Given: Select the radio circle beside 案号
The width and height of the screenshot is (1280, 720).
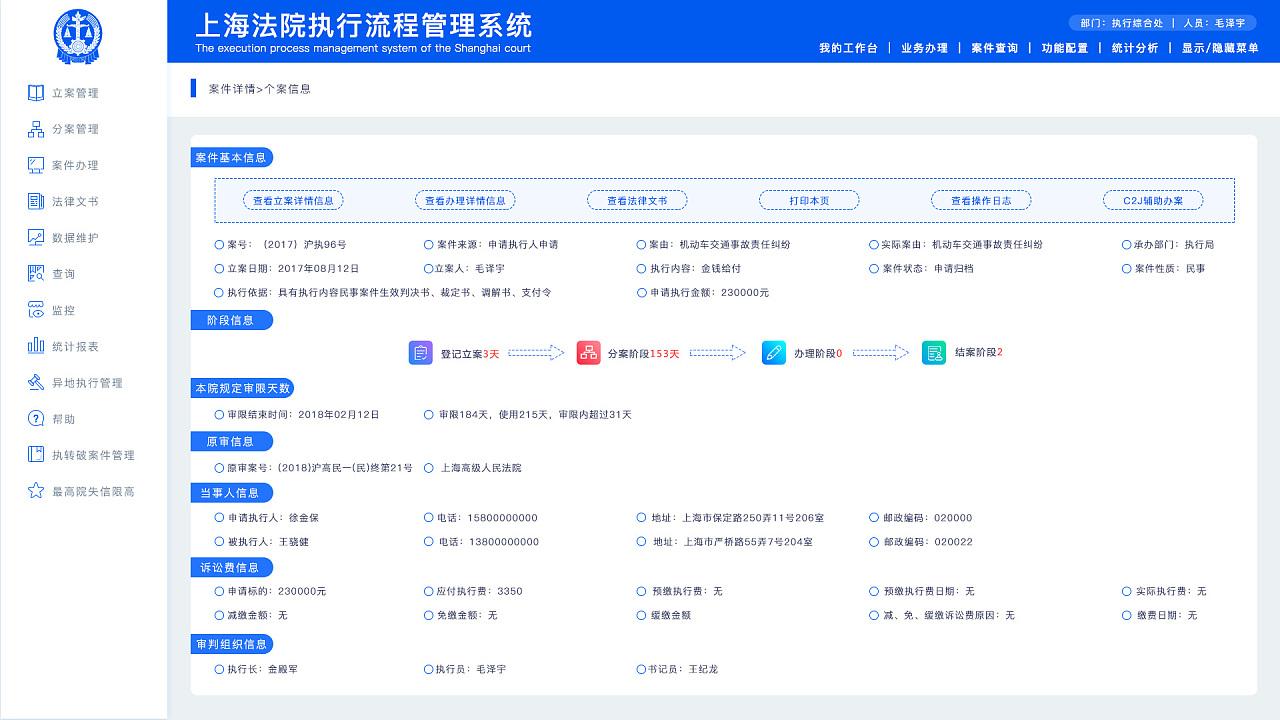Looking at the screenshot, I should (219, 244).
